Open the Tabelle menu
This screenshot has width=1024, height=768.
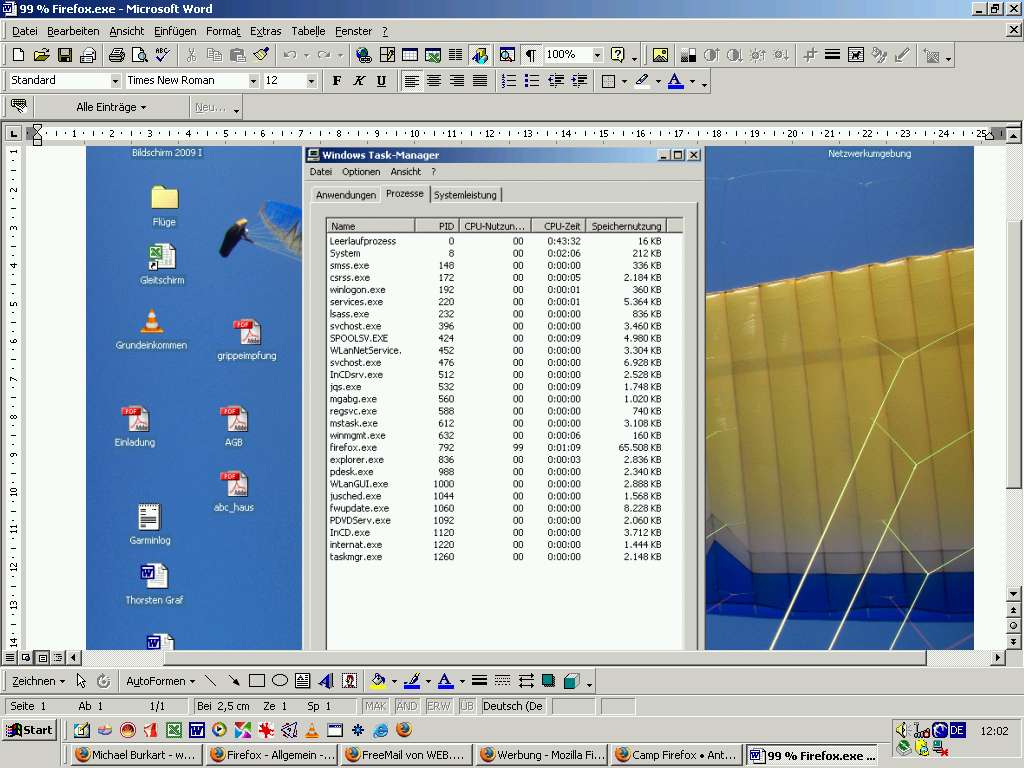coord(308,31)
